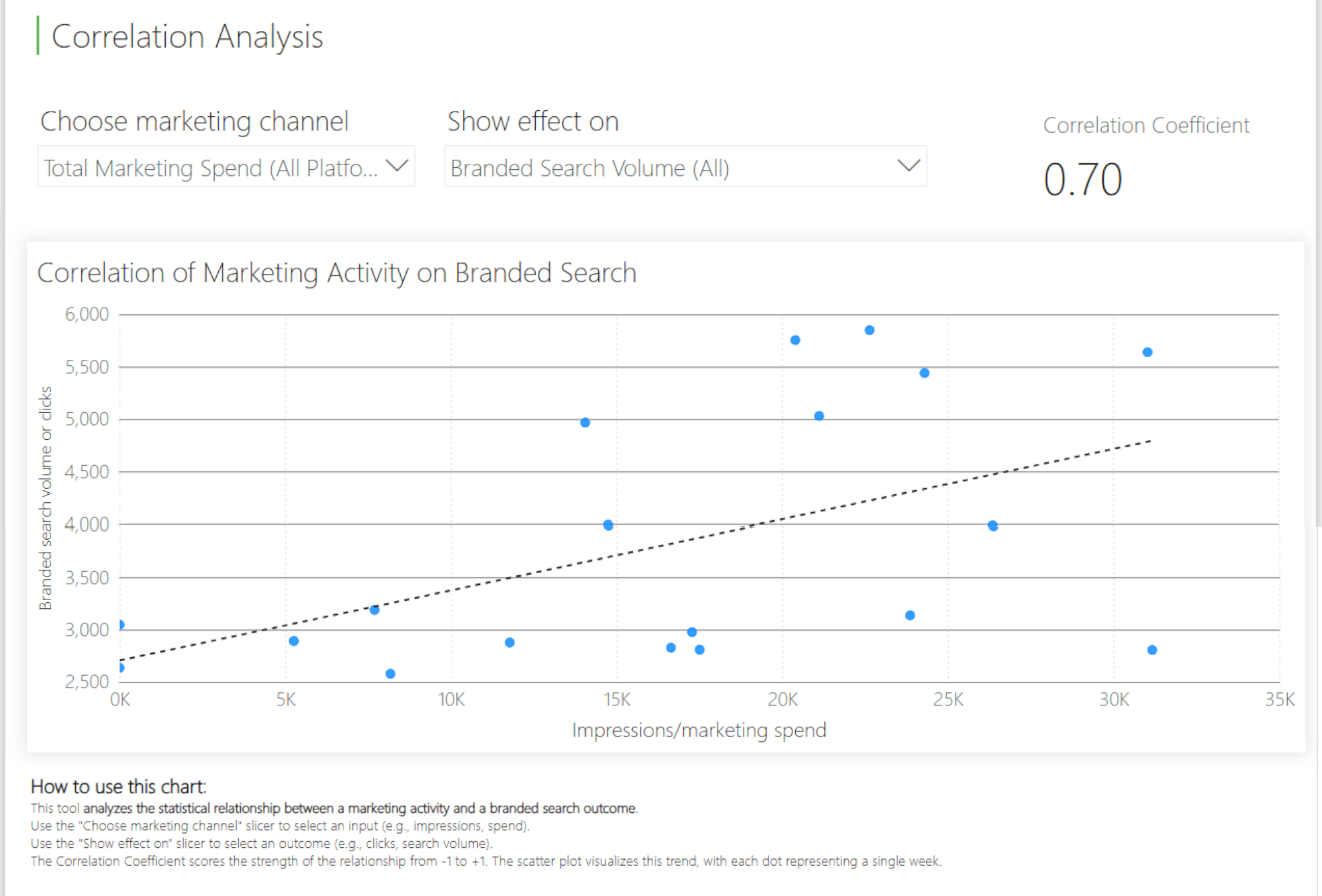The width and height of the screenshot is (1322, 896).
Task: Click the chart title Correlation of Marketing Activity
Action: click(337, 273)
